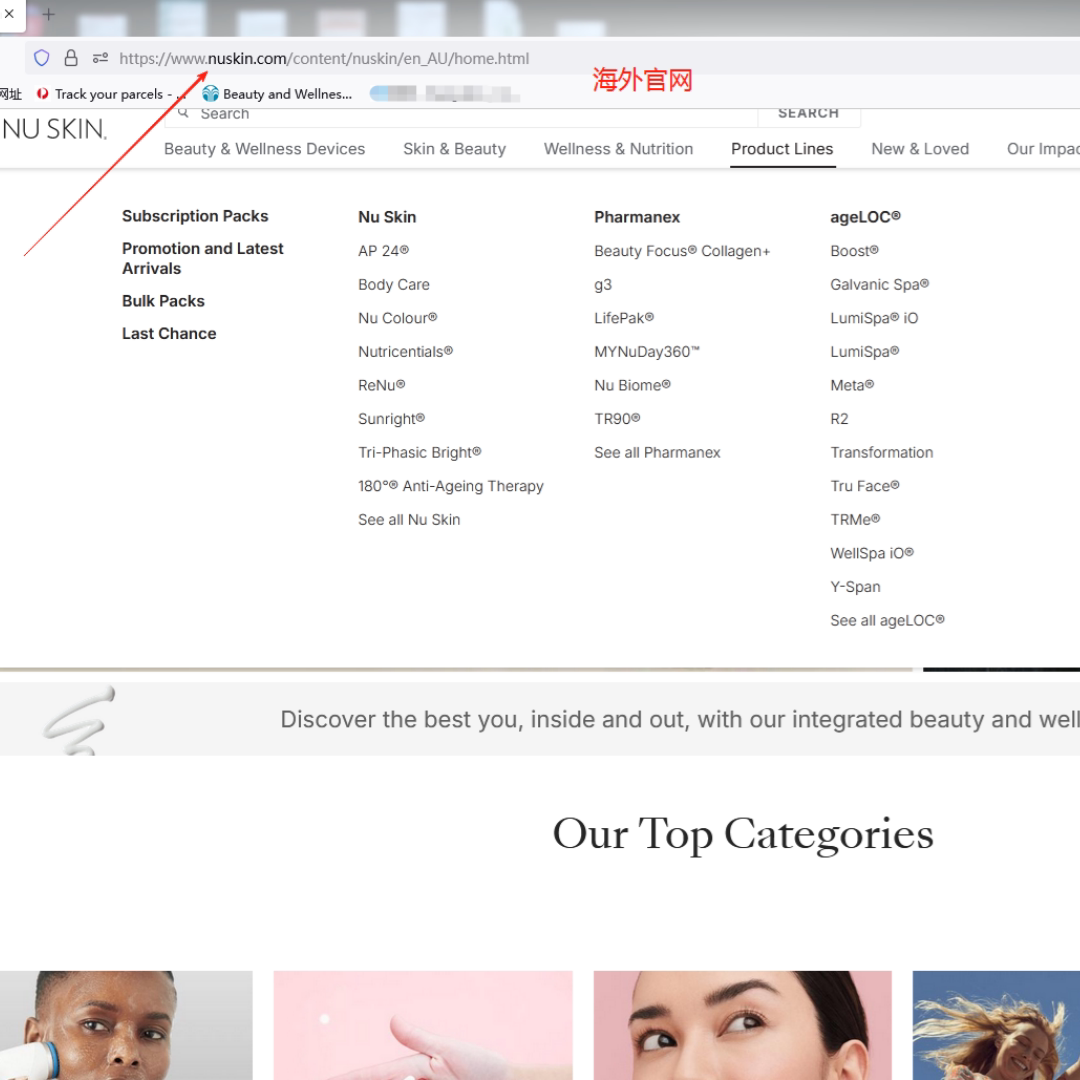Open Our Impact menu item
1080x1080 pixels.
(1043, 149)
